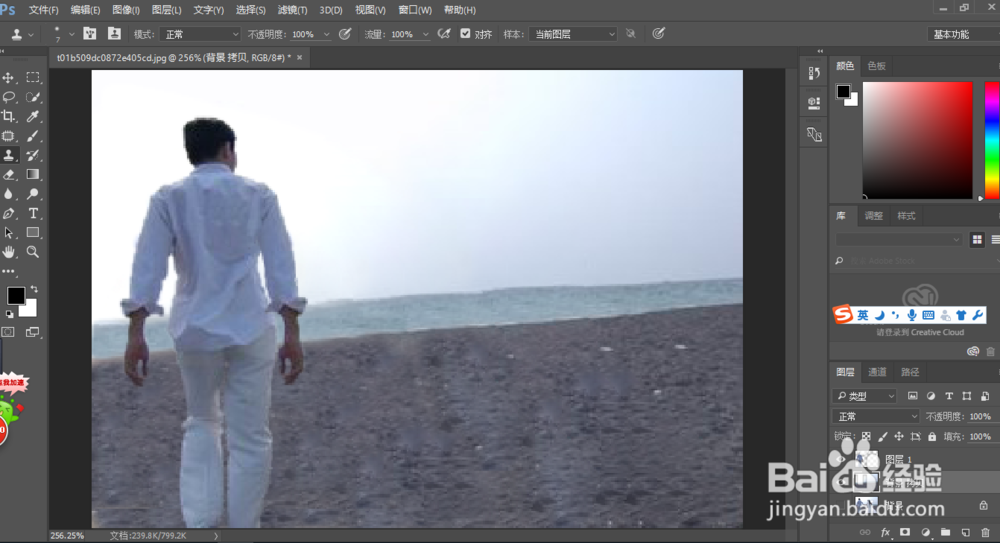Click the layer effects fx icon

tap(885, 532)
